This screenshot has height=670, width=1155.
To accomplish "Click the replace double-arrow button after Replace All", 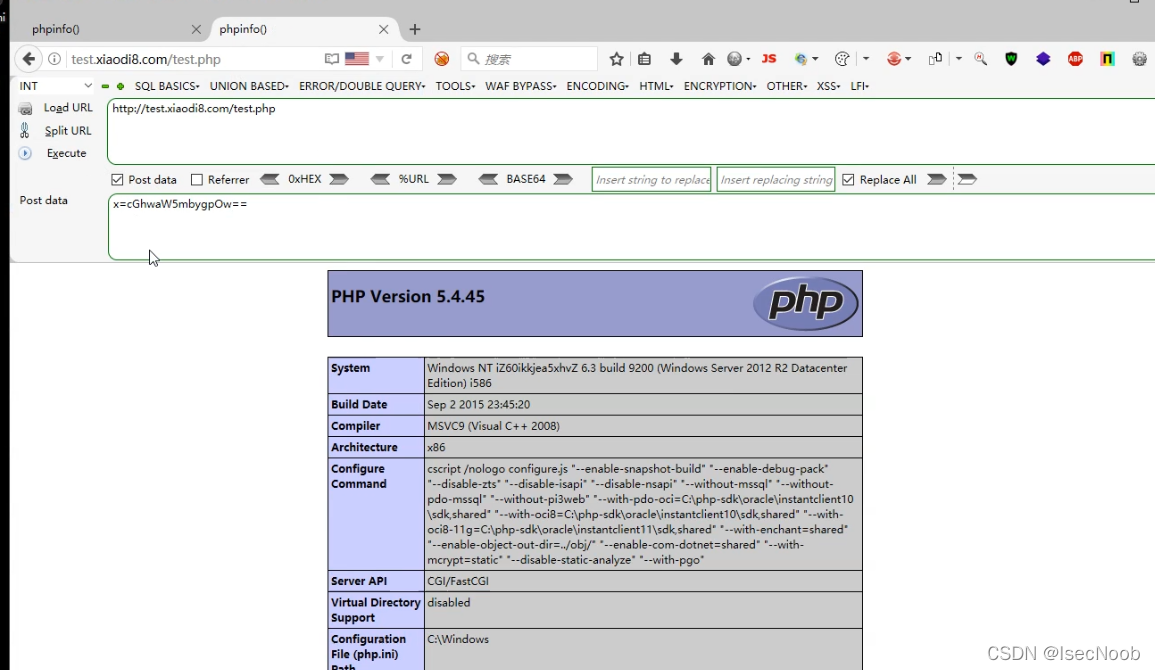I will (x=936, y=179).
